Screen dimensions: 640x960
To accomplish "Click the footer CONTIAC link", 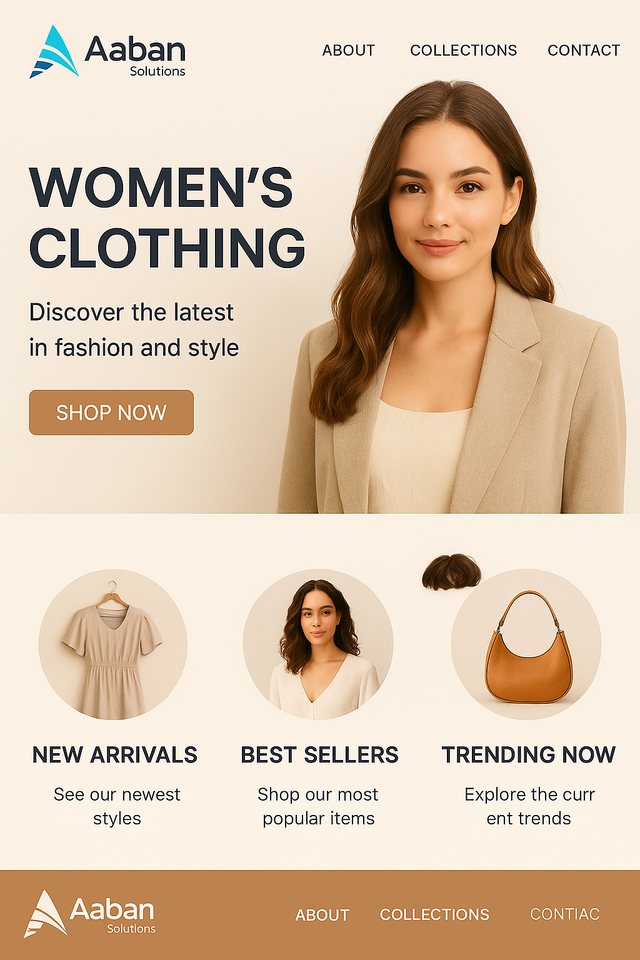I will tap(565, 913).
